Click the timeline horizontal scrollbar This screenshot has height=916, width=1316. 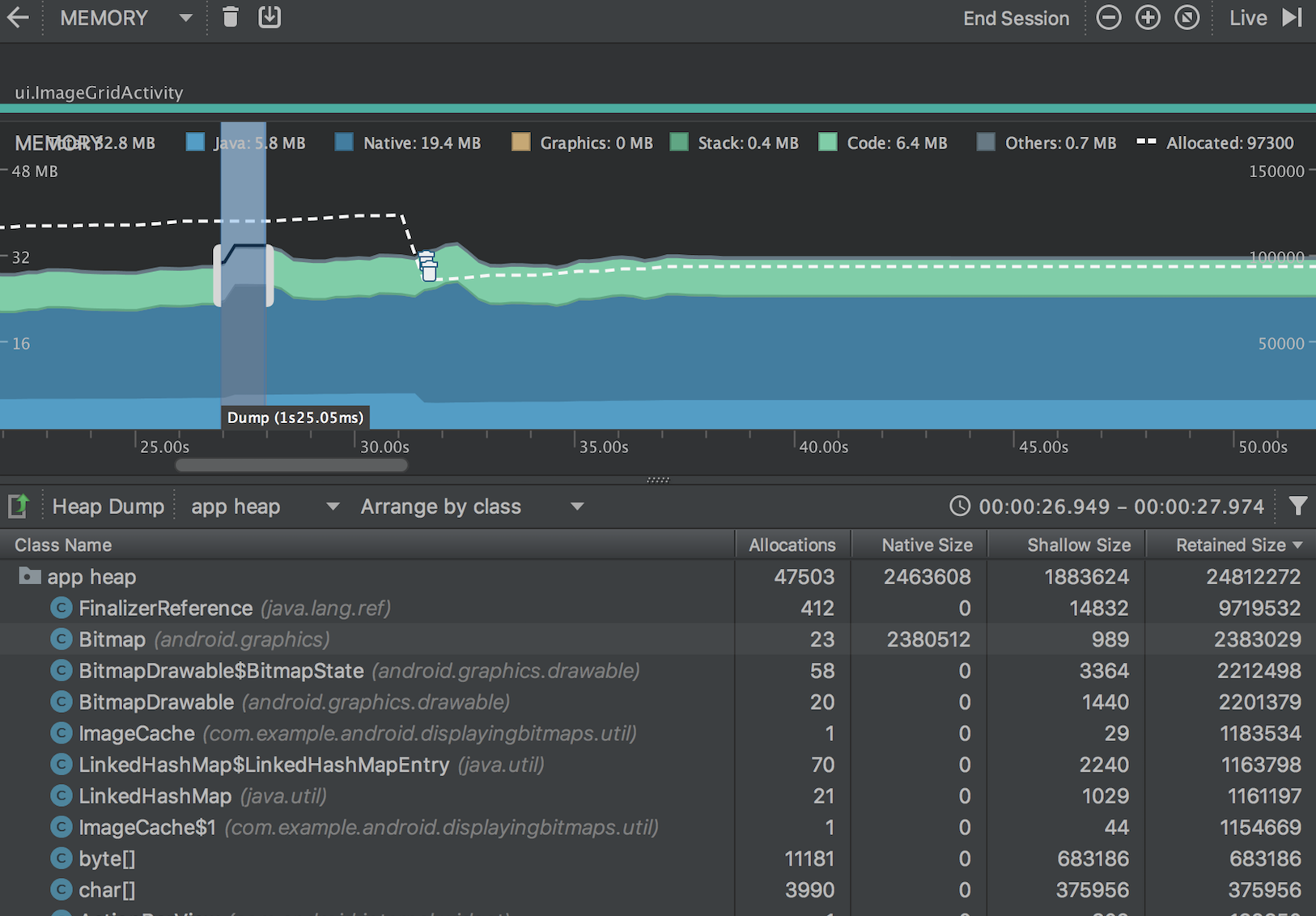point(291,465)
